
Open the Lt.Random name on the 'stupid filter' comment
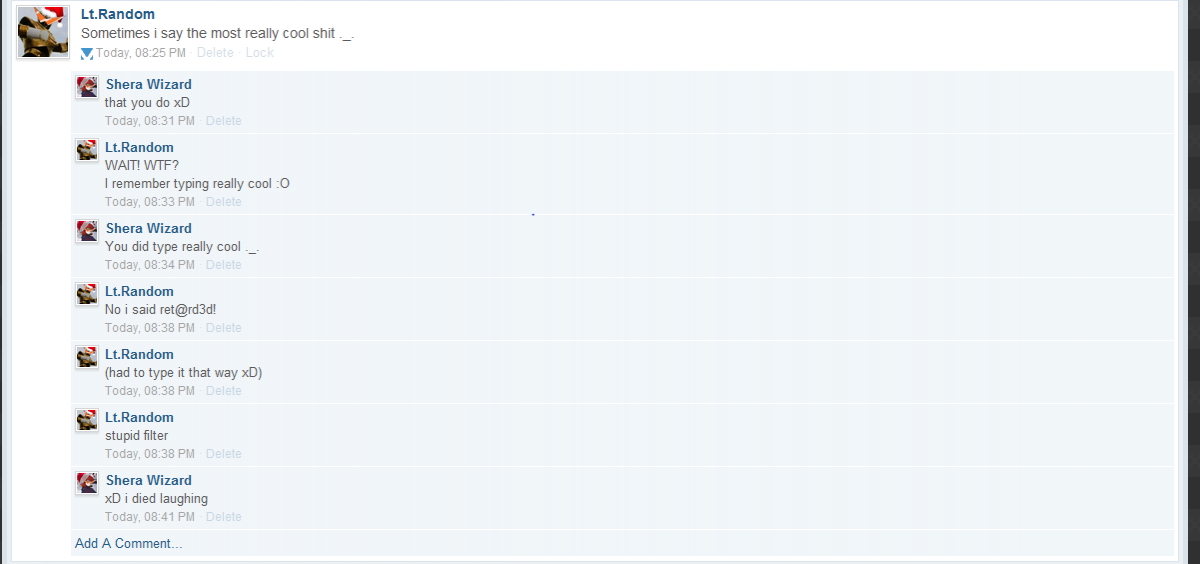point(140,417)
